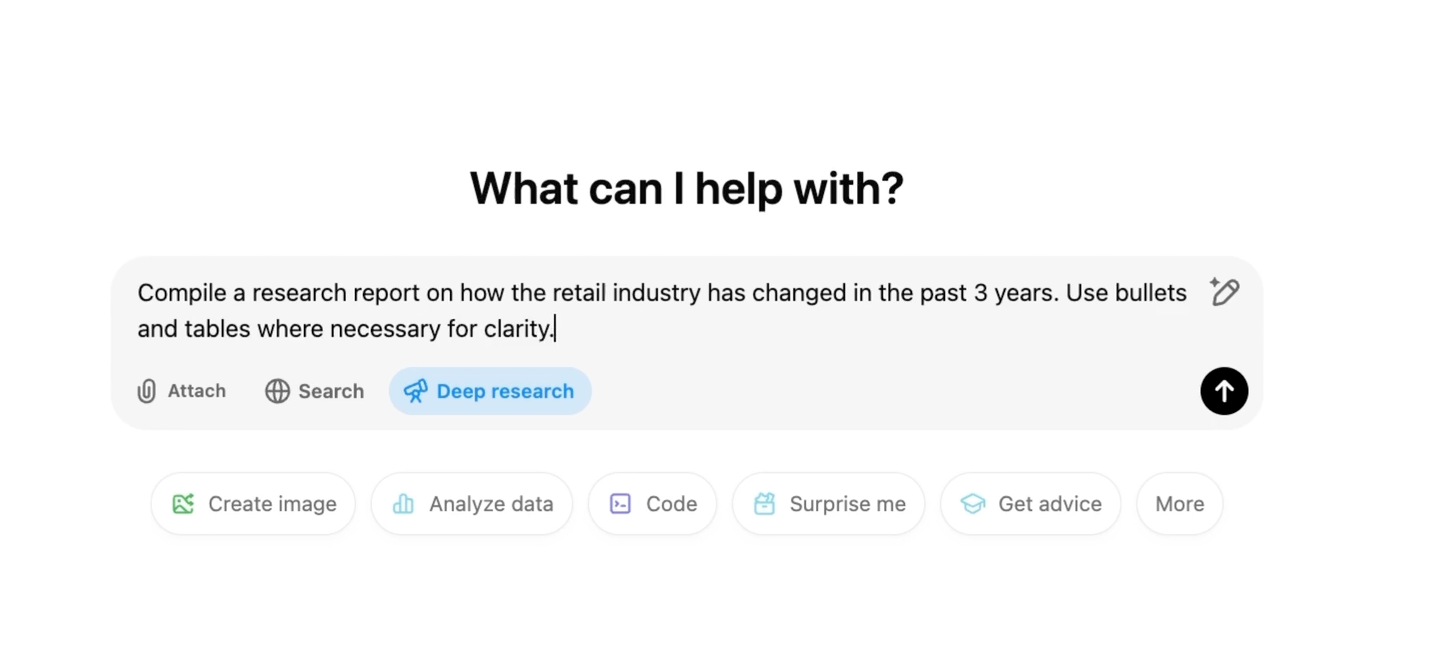Click the gift box icon on Surprise me

pos(764,504)
